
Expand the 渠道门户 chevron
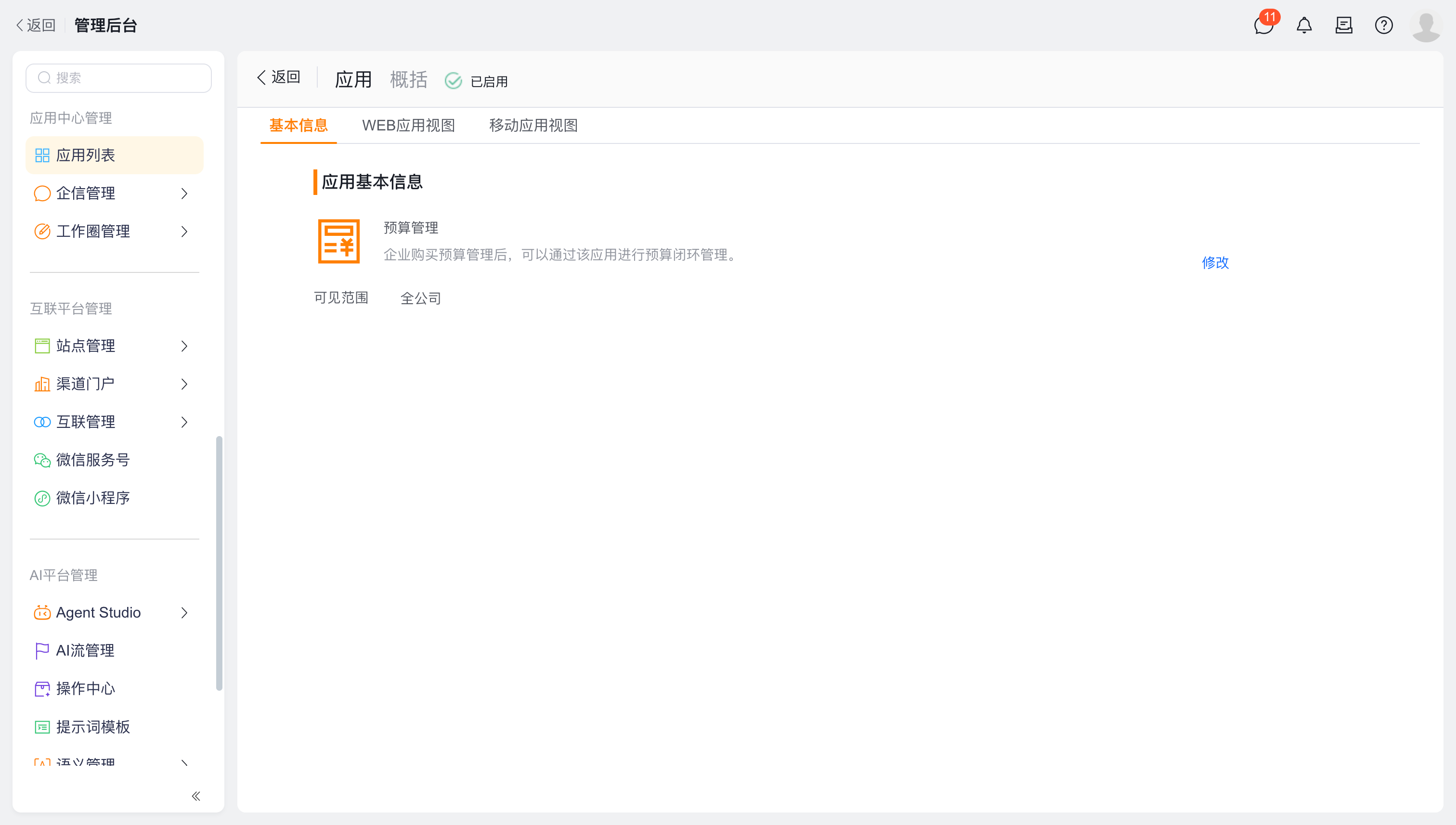point(184,384)
